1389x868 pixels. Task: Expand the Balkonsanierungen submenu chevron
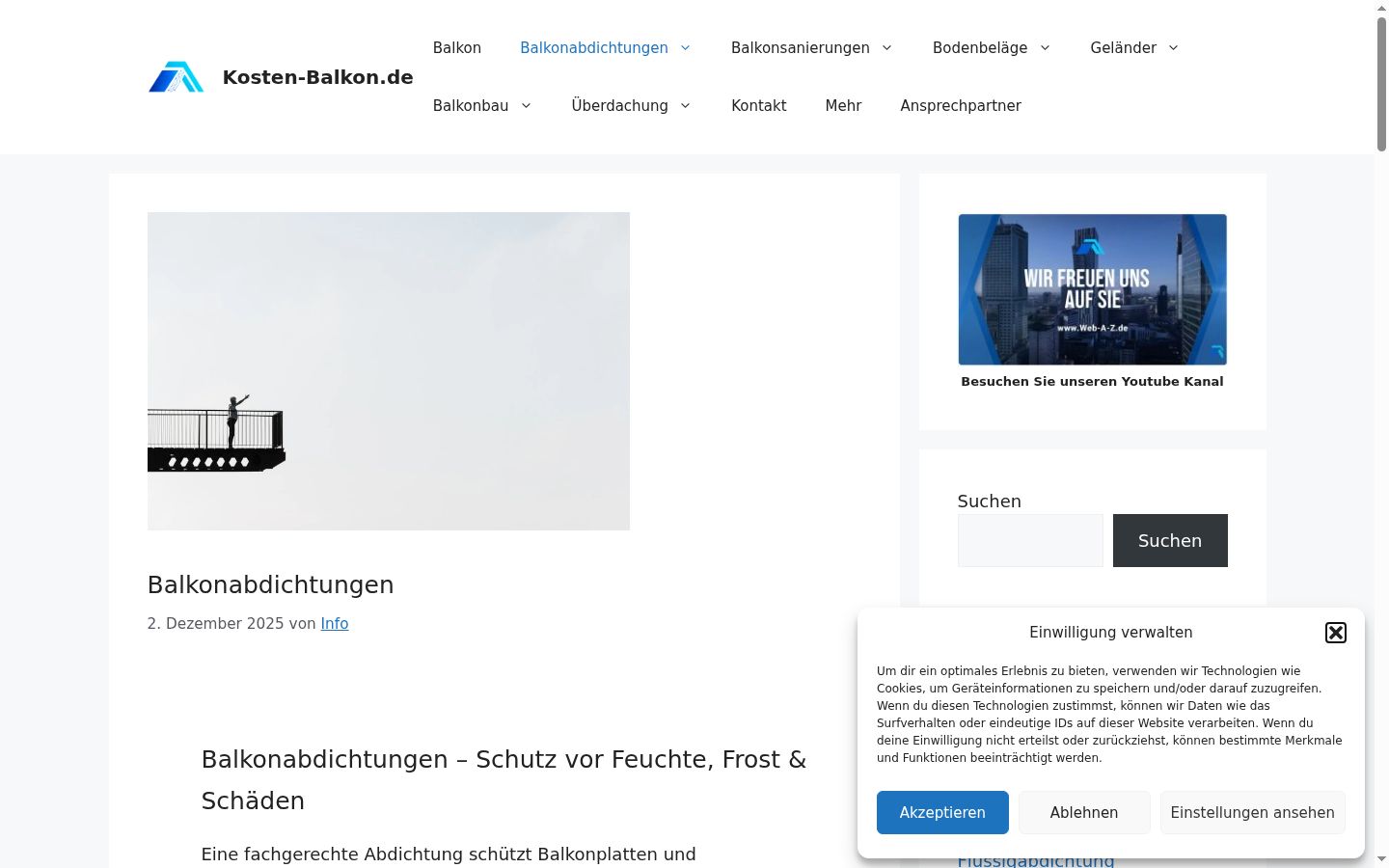pos(886,47)
